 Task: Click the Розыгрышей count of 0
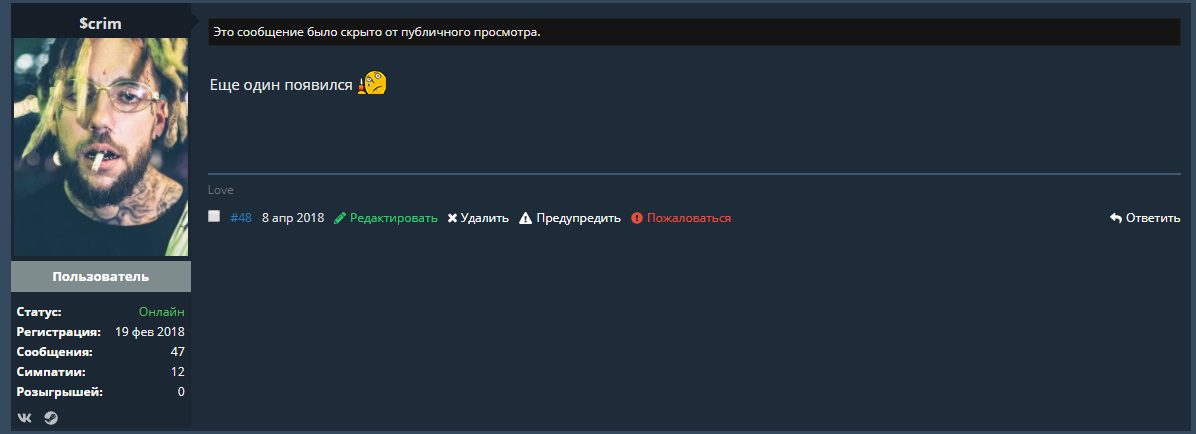[x=180, y=392]
